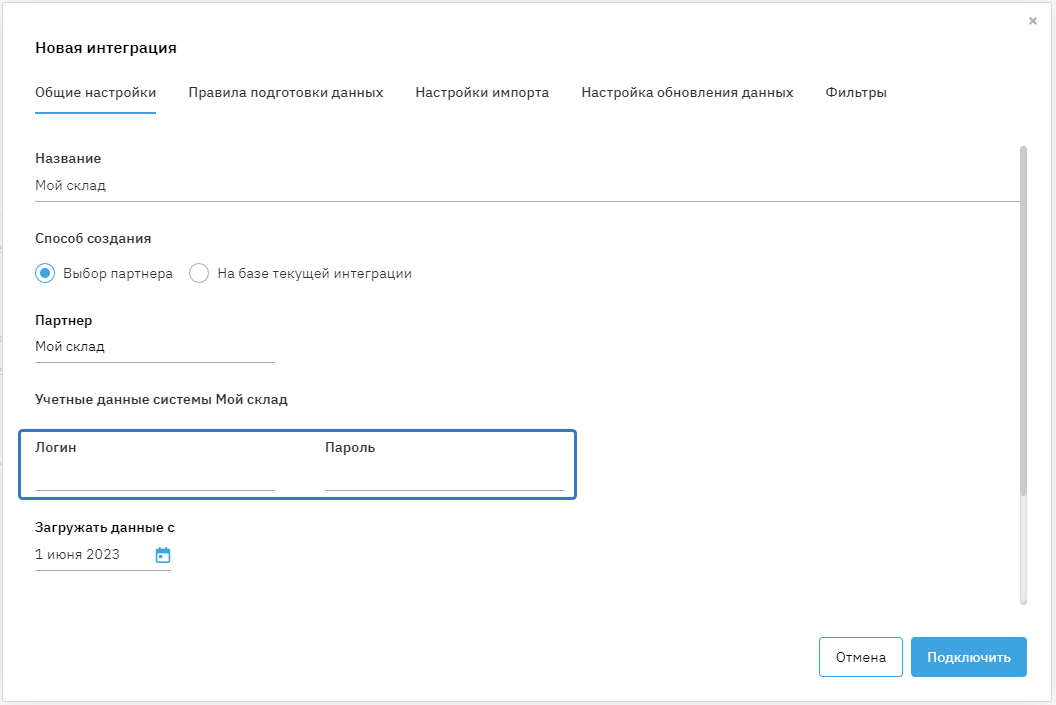
Task: Go to the Настройки импорта tab
Action: point(482,92)
